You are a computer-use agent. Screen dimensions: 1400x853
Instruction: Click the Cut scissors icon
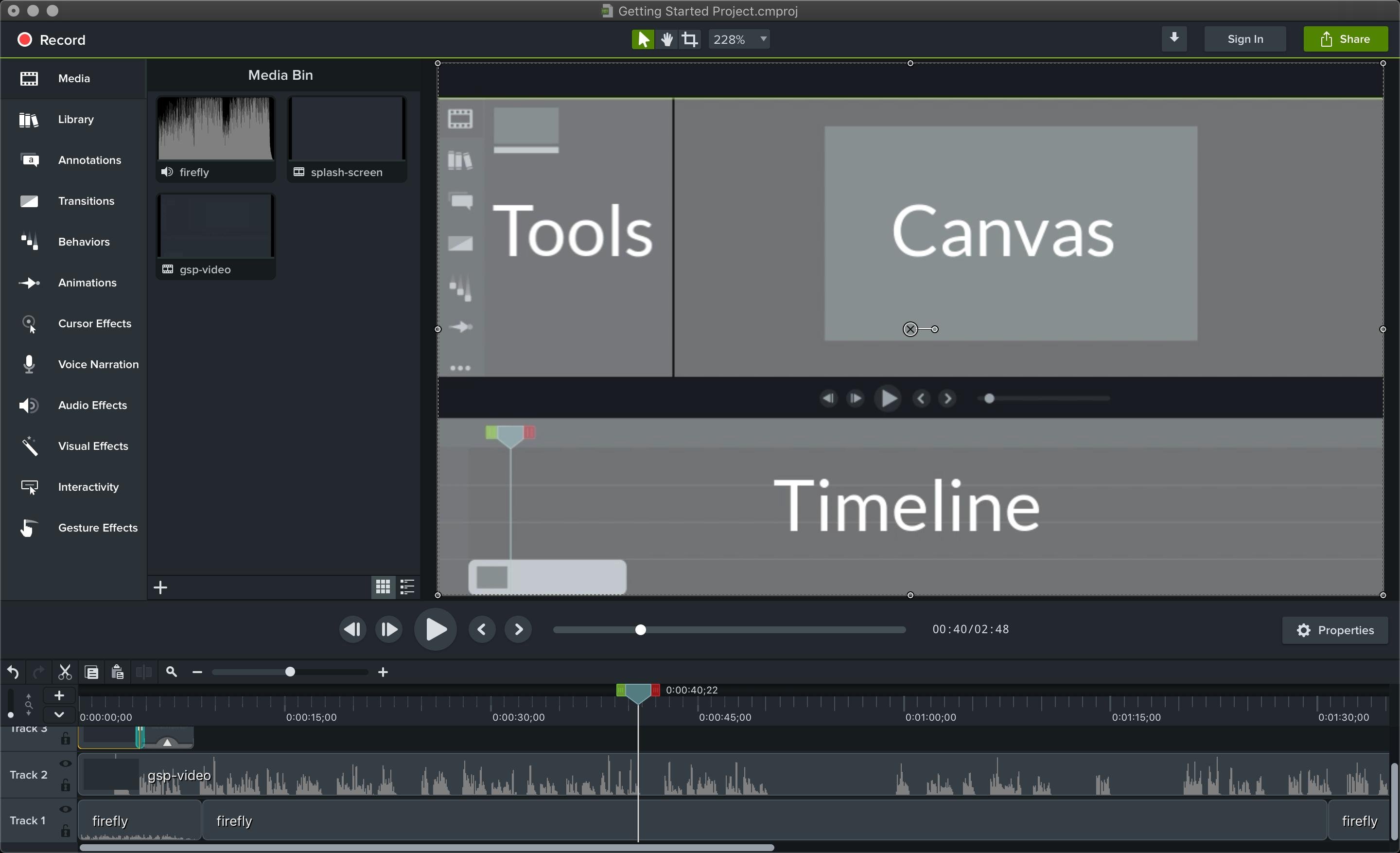click(65, 672)
